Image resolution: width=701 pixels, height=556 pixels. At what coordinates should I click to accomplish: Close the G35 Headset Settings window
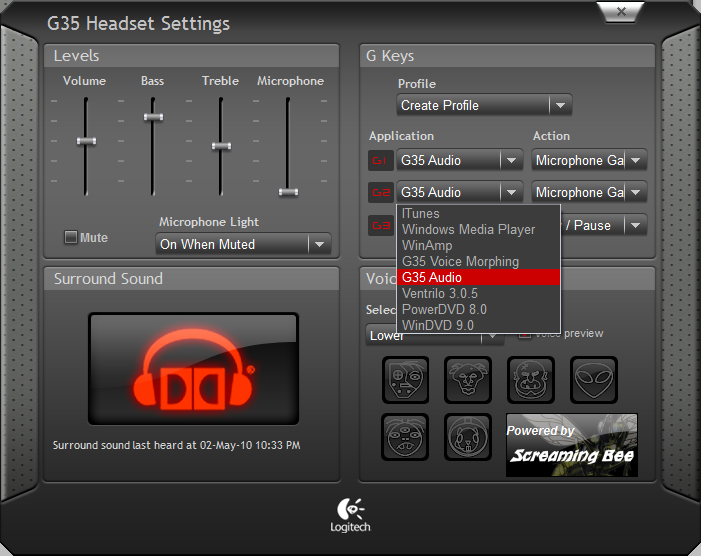tap(621, 12)
